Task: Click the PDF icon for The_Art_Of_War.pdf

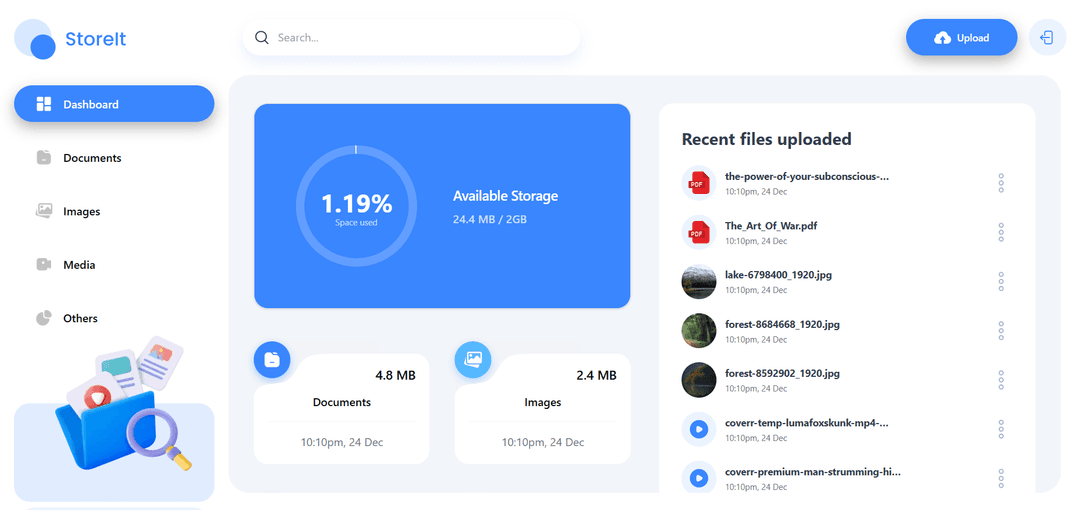Action: coord(699,232)
